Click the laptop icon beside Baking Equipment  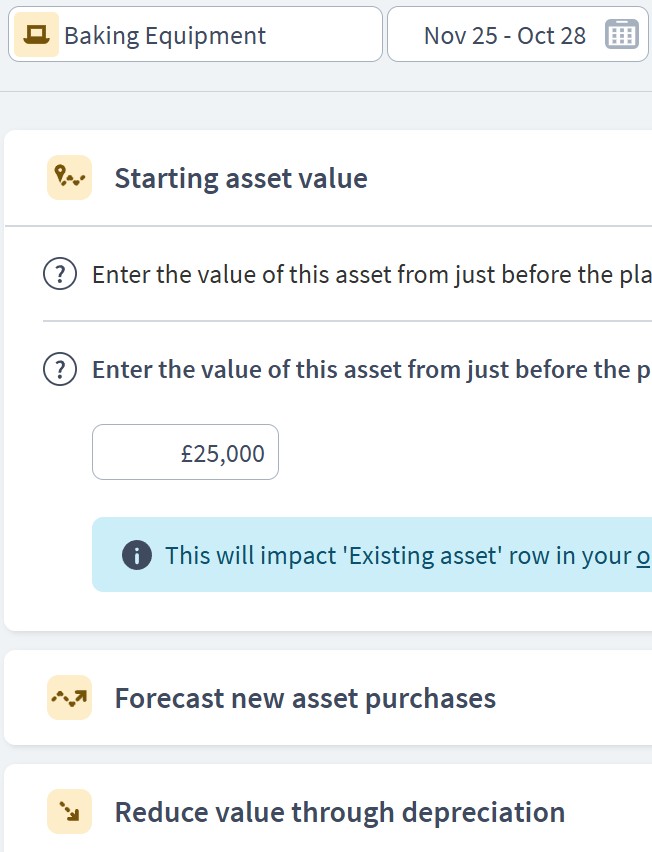click(x=36, y=36)
